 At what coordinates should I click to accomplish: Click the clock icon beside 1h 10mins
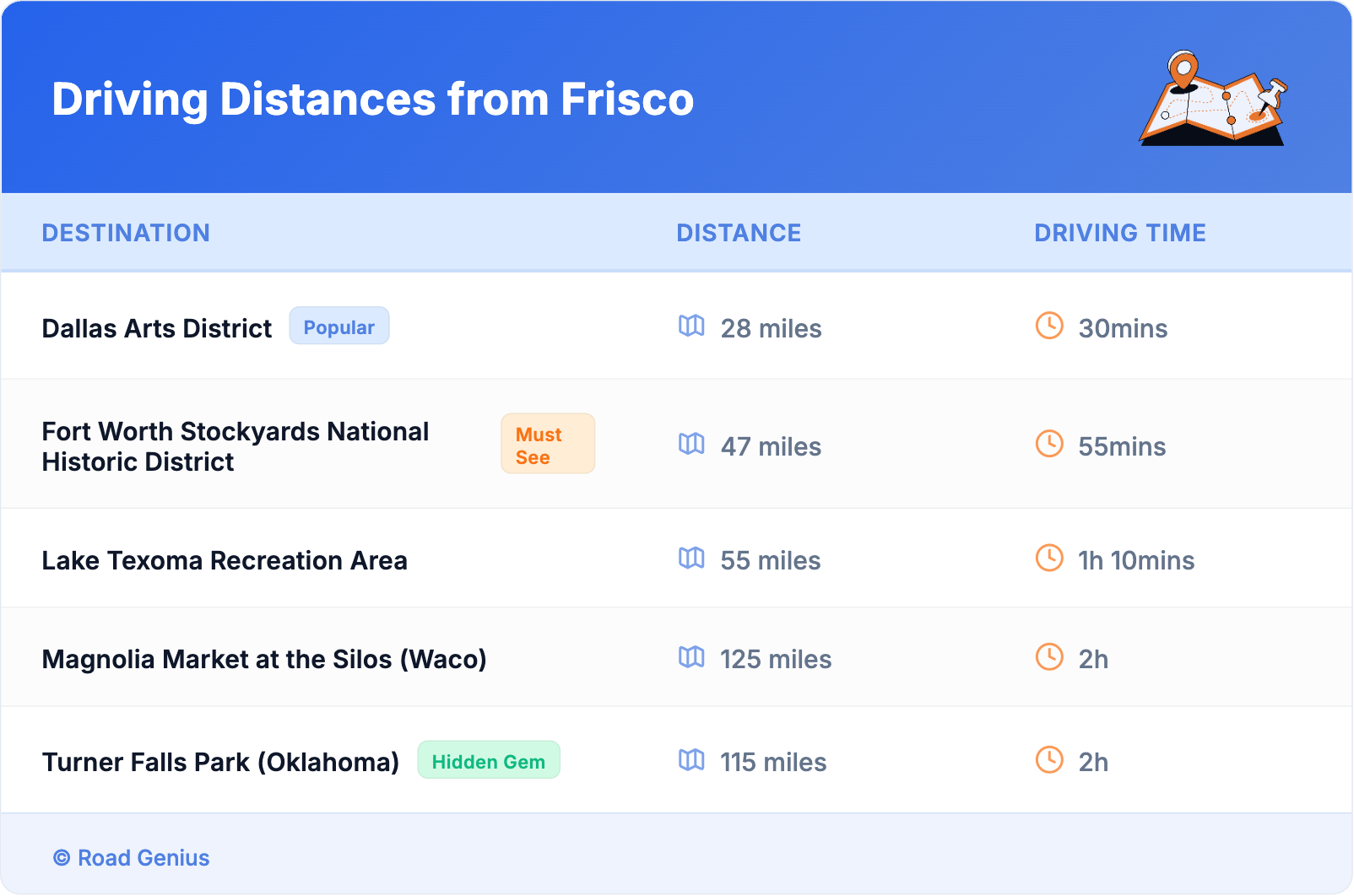pyautogui.click(x=1049, y=558)
